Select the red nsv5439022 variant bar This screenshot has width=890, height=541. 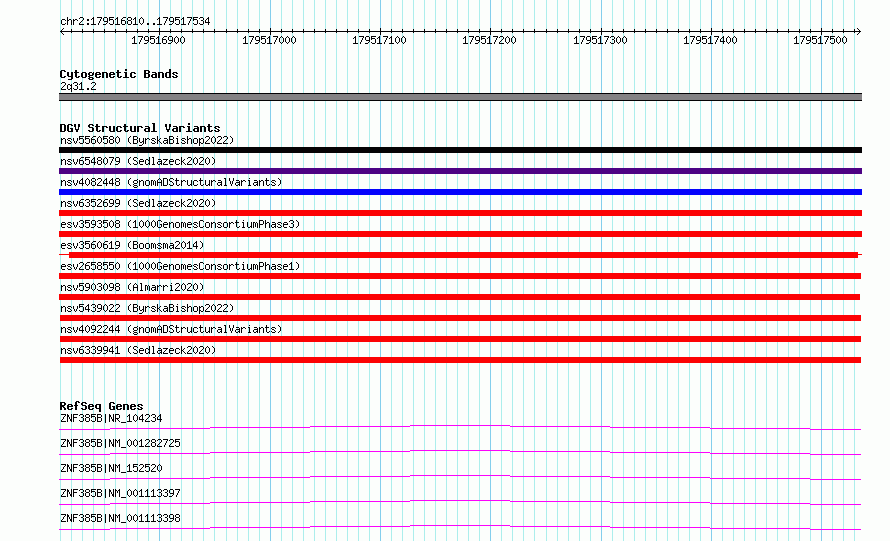(460, 318)
